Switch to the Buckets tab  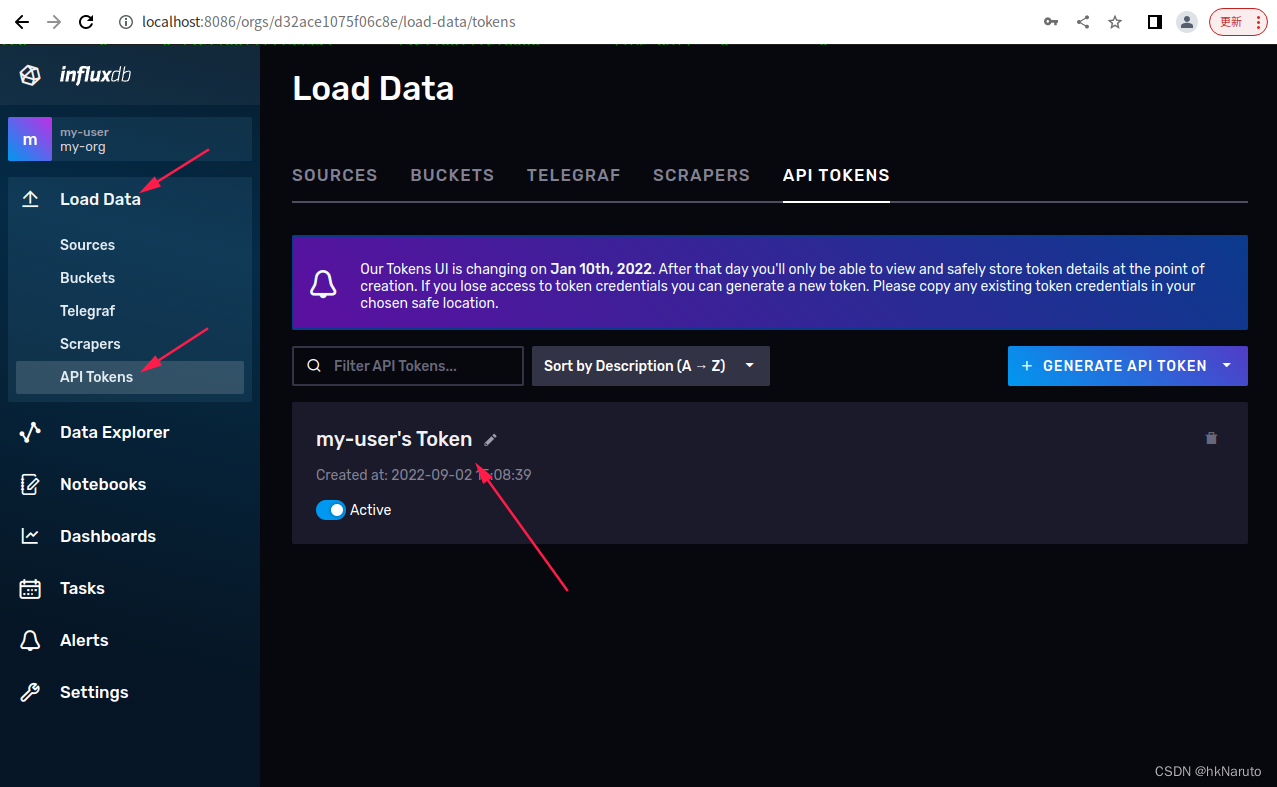pos(452,175)
